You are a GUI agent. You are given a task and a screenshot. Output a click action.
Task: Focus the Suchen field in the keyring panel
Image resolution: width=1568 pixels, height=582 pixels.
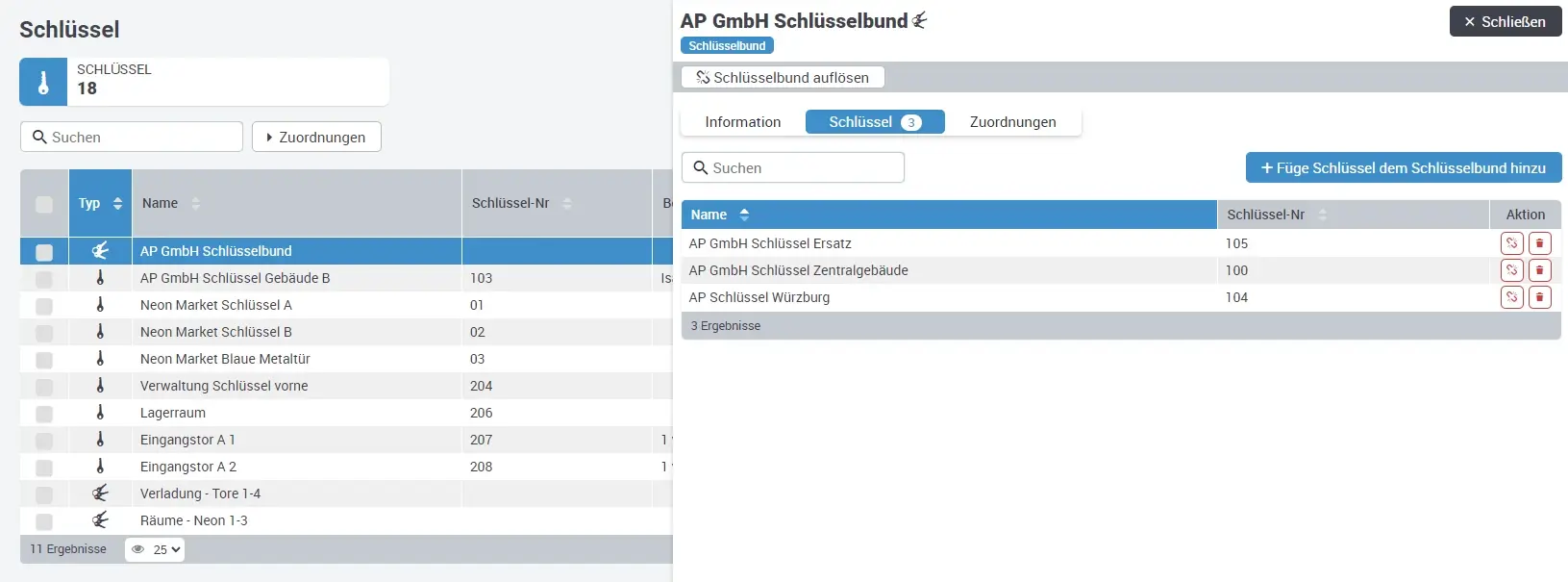coord(793,167)
